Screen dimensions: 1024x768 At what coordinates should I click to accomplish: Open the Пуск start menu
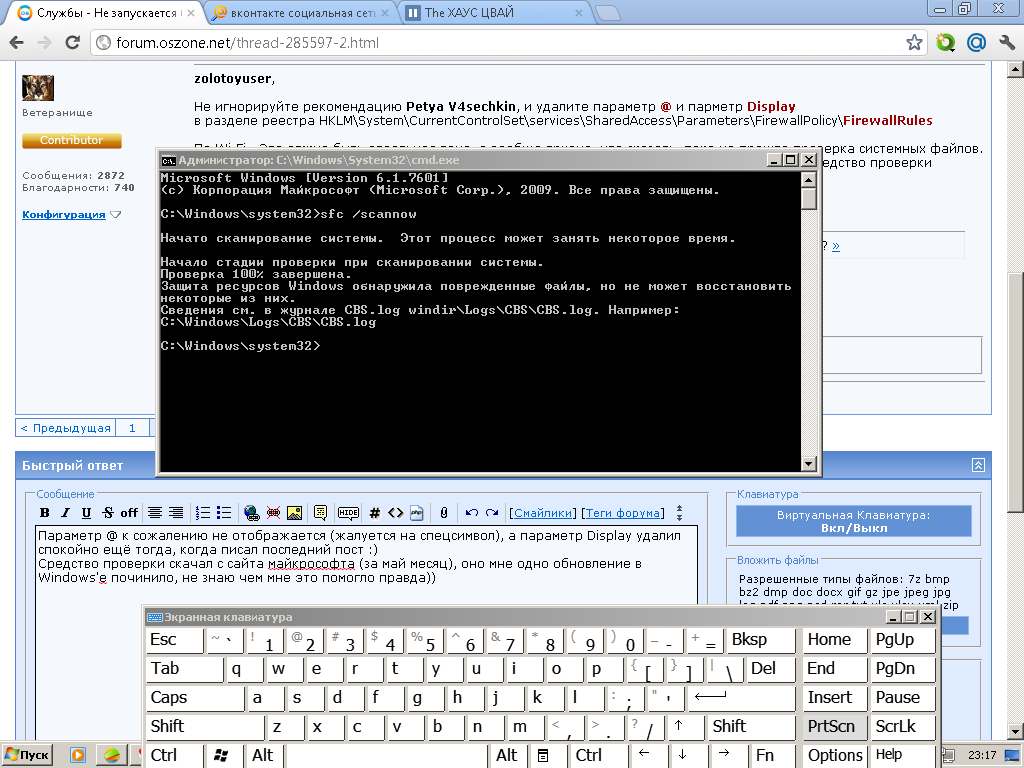click(27, 755)
